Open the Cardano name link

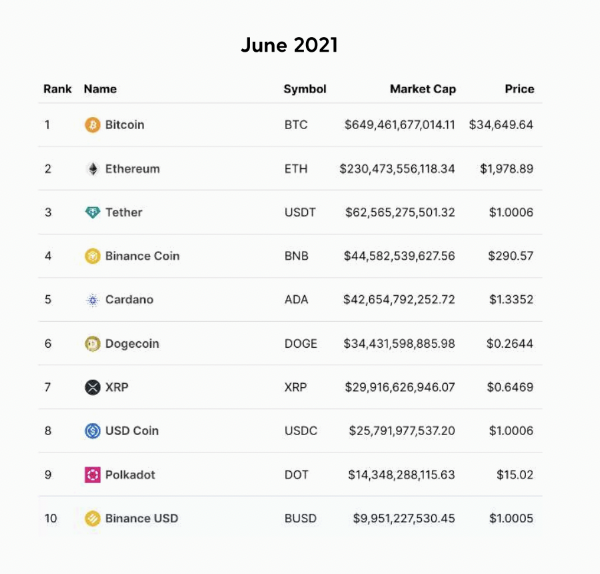click(x=129, y=300)
